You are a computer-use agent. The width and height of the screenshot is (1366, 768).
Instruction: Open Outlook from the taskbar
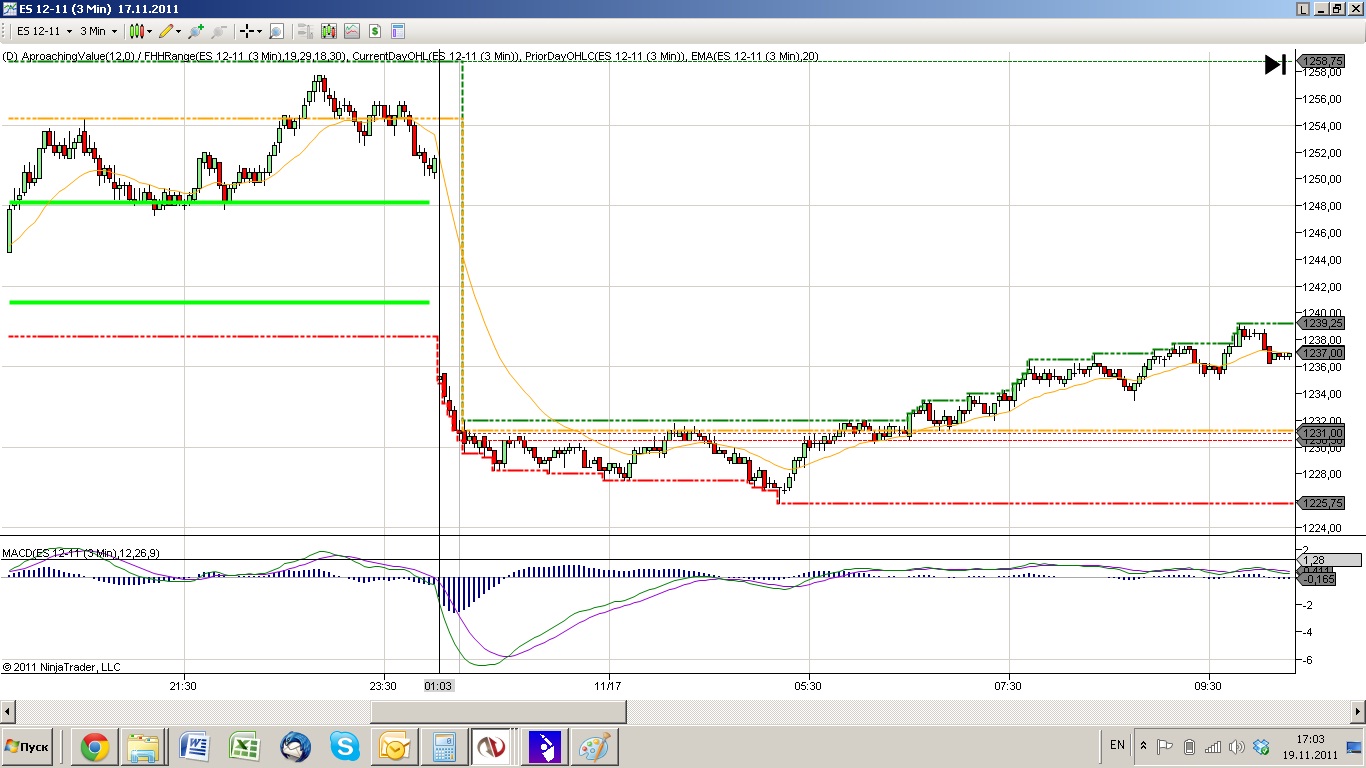click(393, 747)
